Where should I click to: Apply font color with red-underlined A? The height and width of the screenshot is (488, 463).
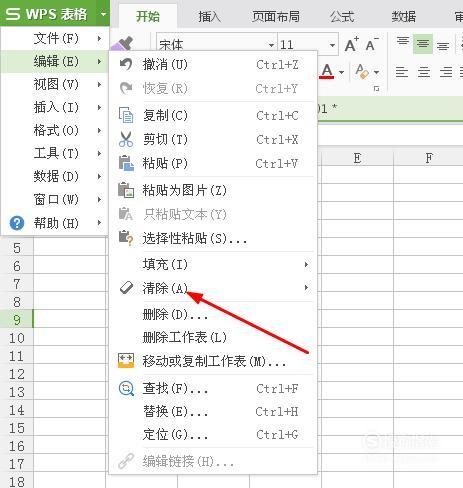click(x=327, y=71)
